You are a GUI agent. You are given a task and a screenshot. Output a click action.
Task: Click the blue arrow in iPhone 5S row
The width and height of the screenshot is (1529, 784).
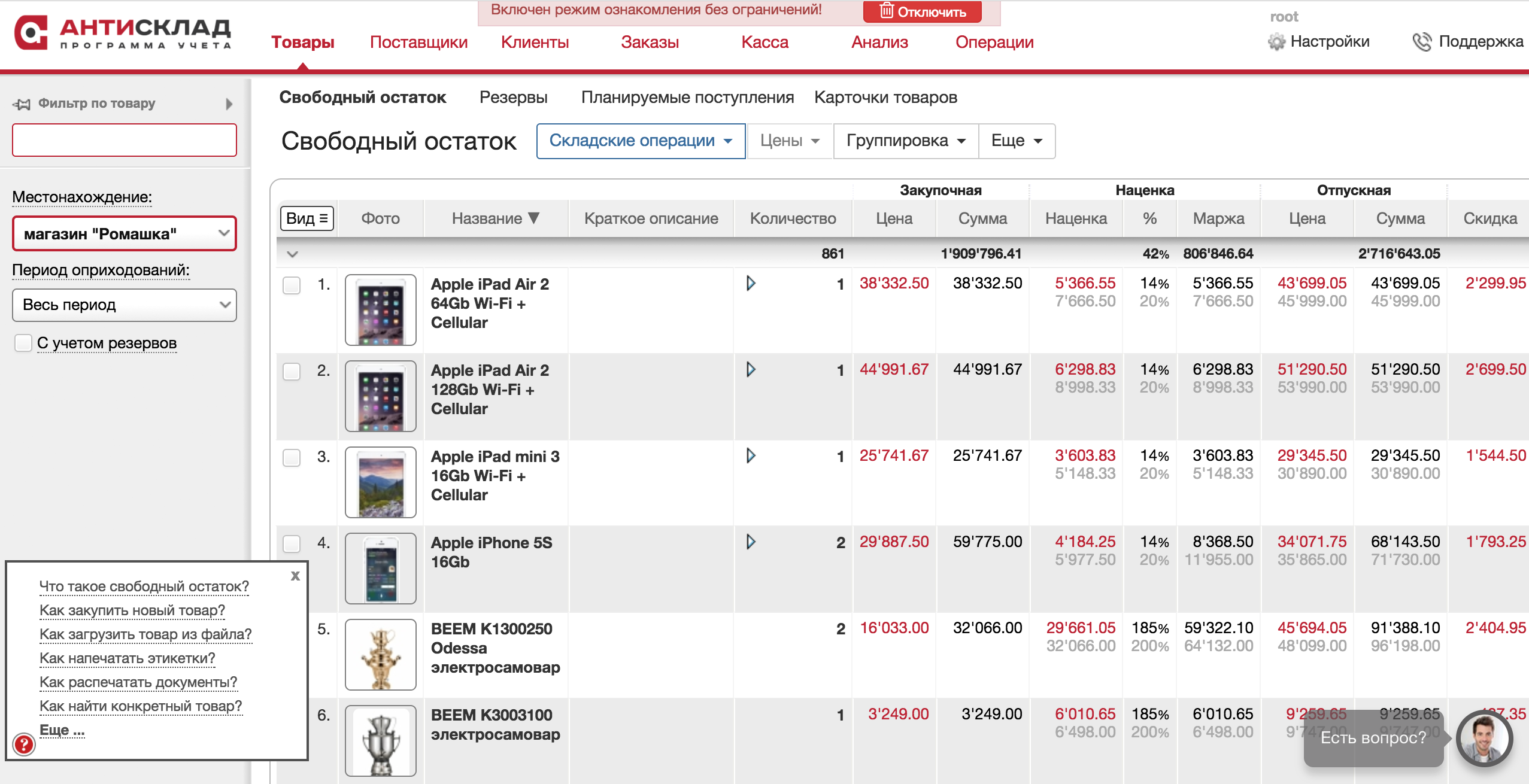(x=751, y=542)
